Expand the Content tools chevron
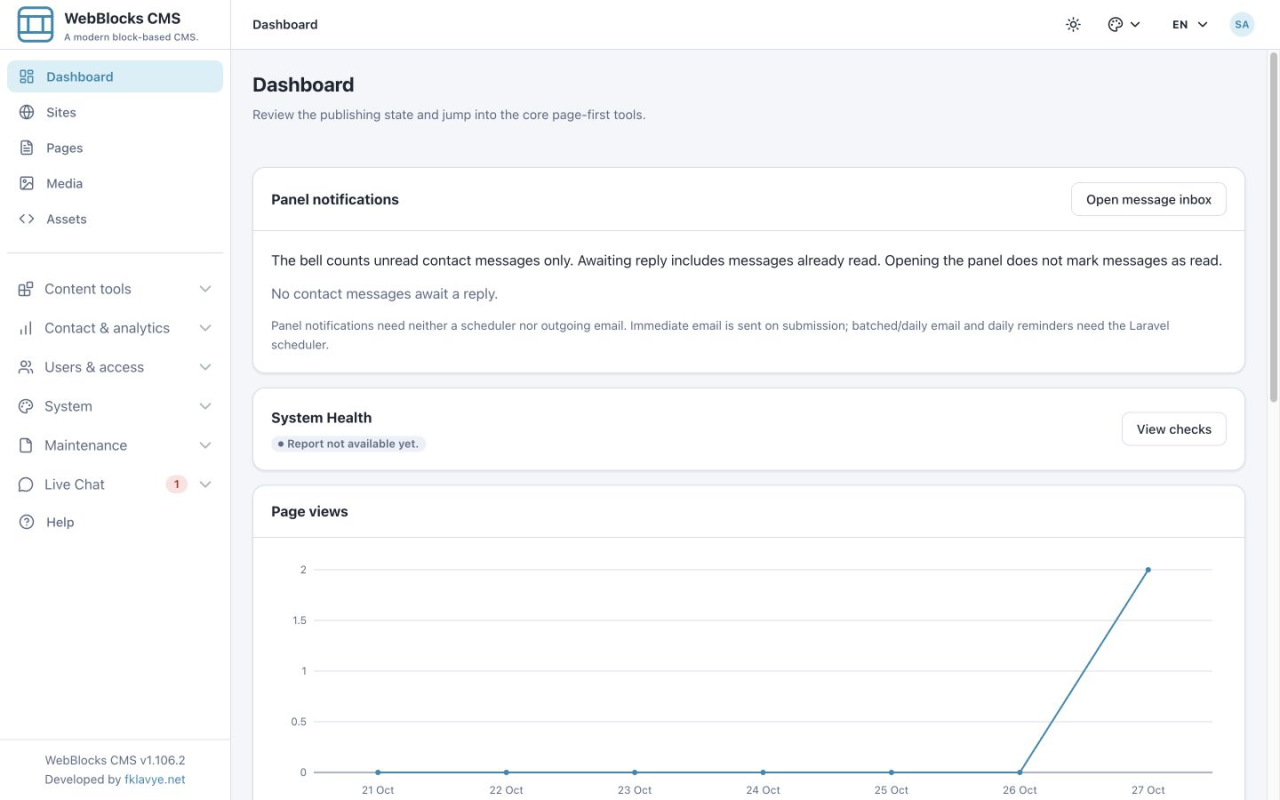This screenshot has height=800, width=1280. pyautogui.click(x=205, y=289)
